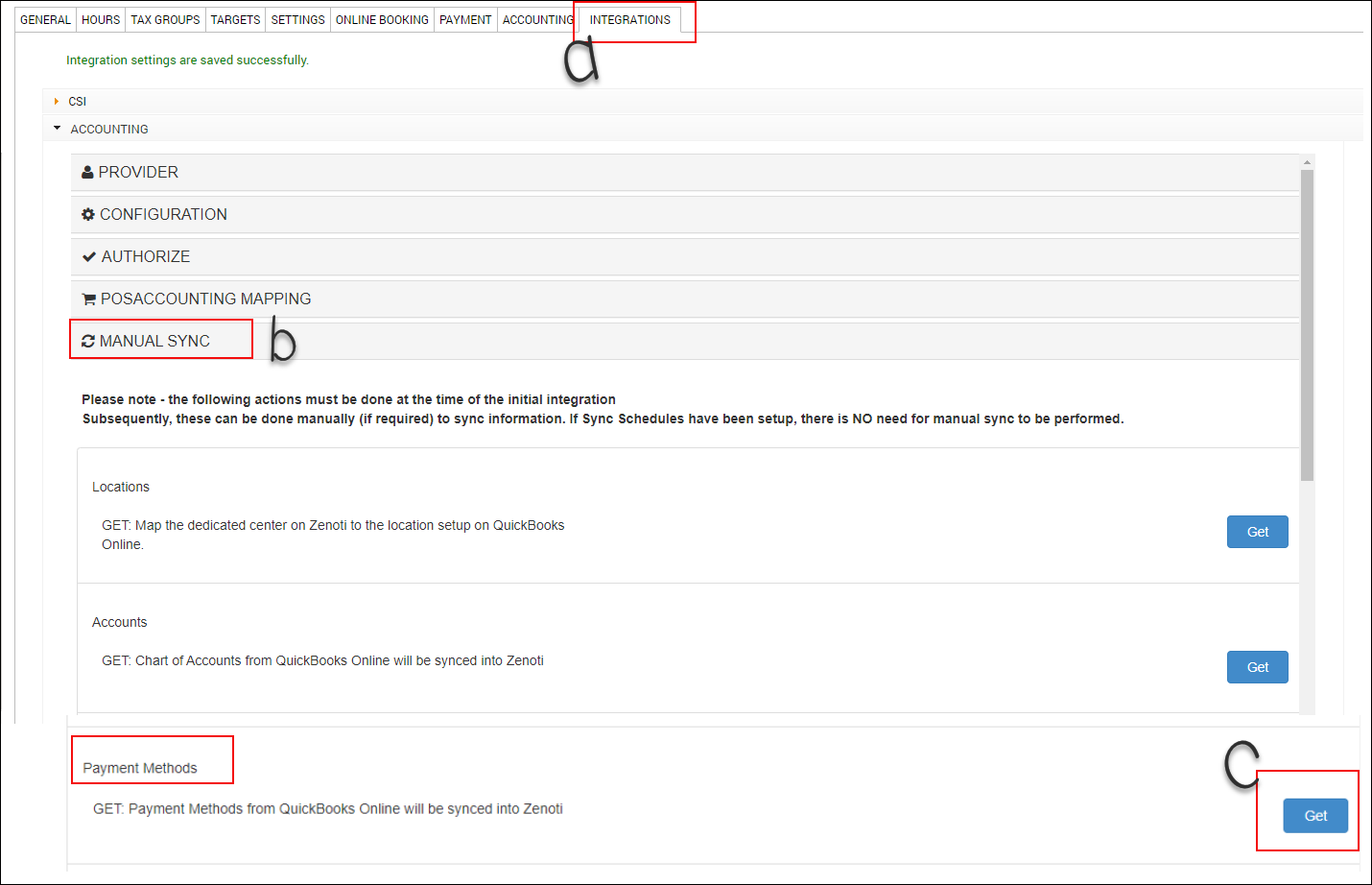Click the 'Locations' heading text

pos(121,487)
